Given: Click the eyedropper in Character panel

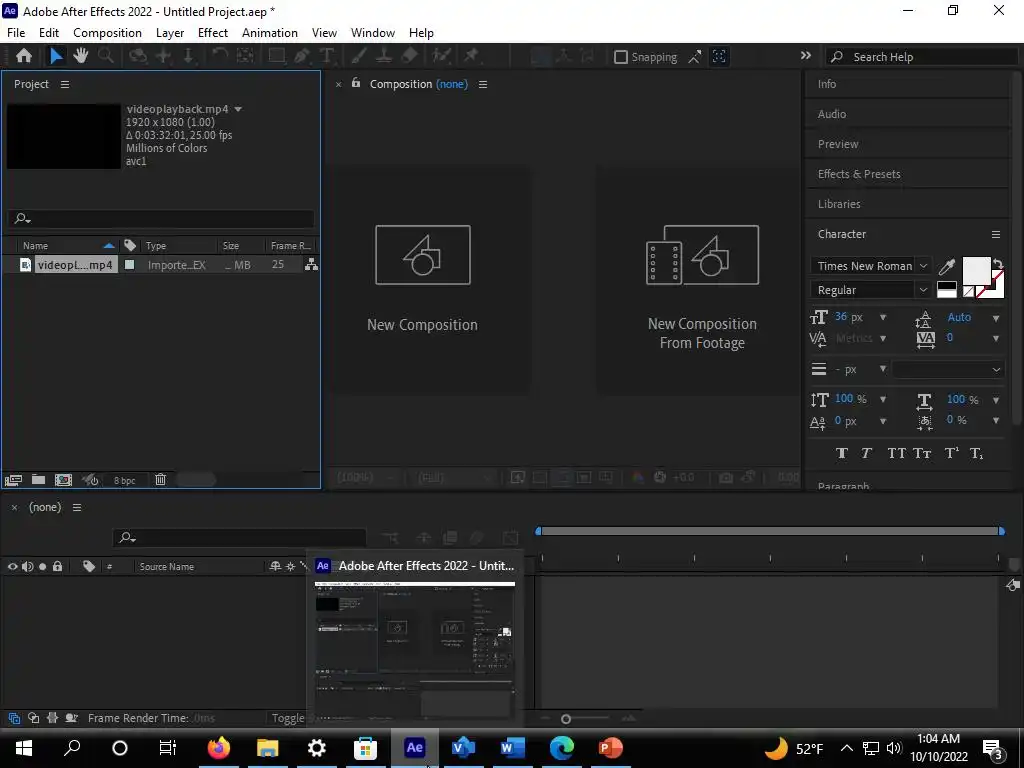Looking at the screenshot, I should [946, 266].
